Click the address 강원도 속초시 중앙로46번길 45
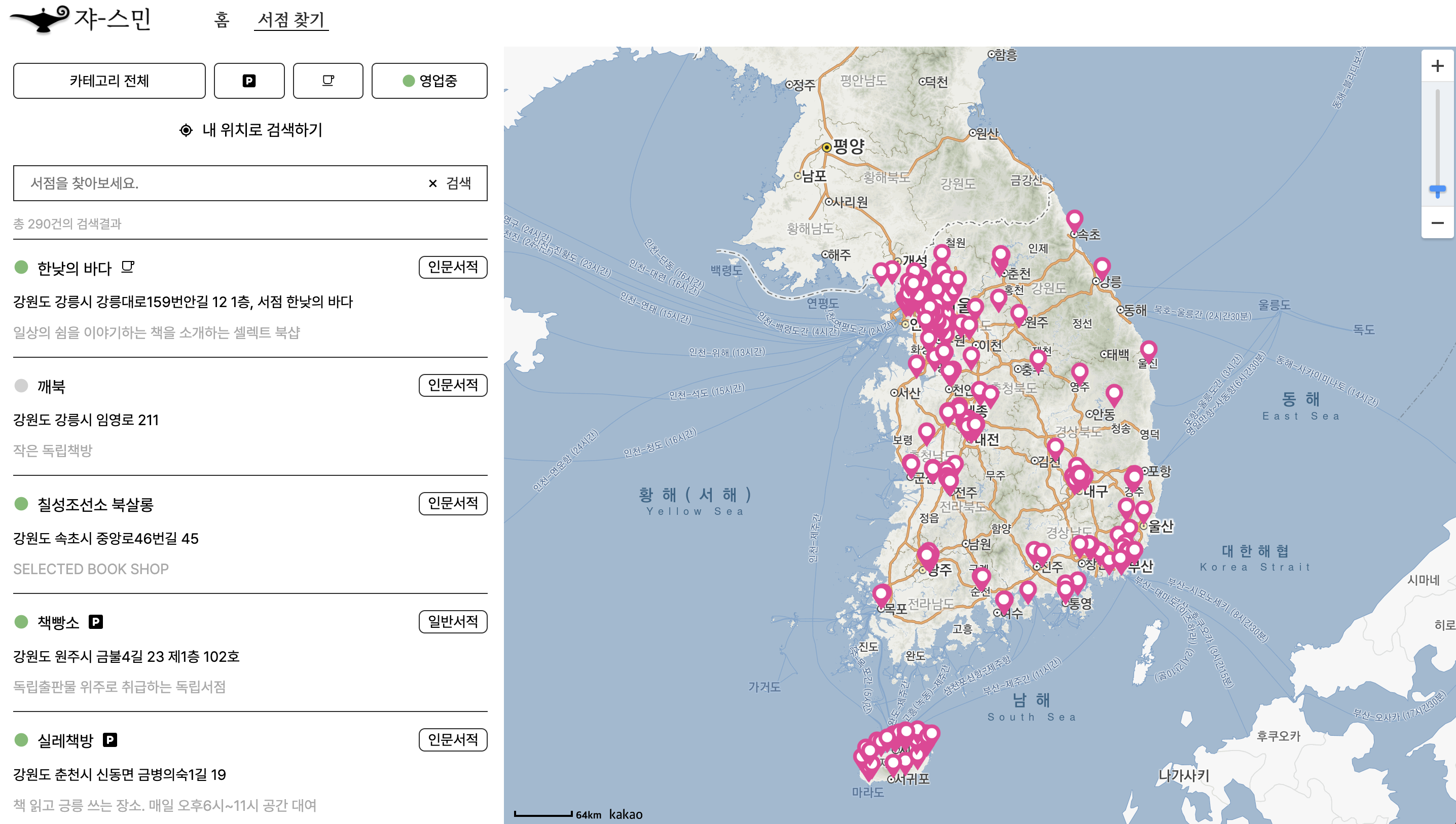The height and width of the screenshot is (824, 1456). coord(106,538)
